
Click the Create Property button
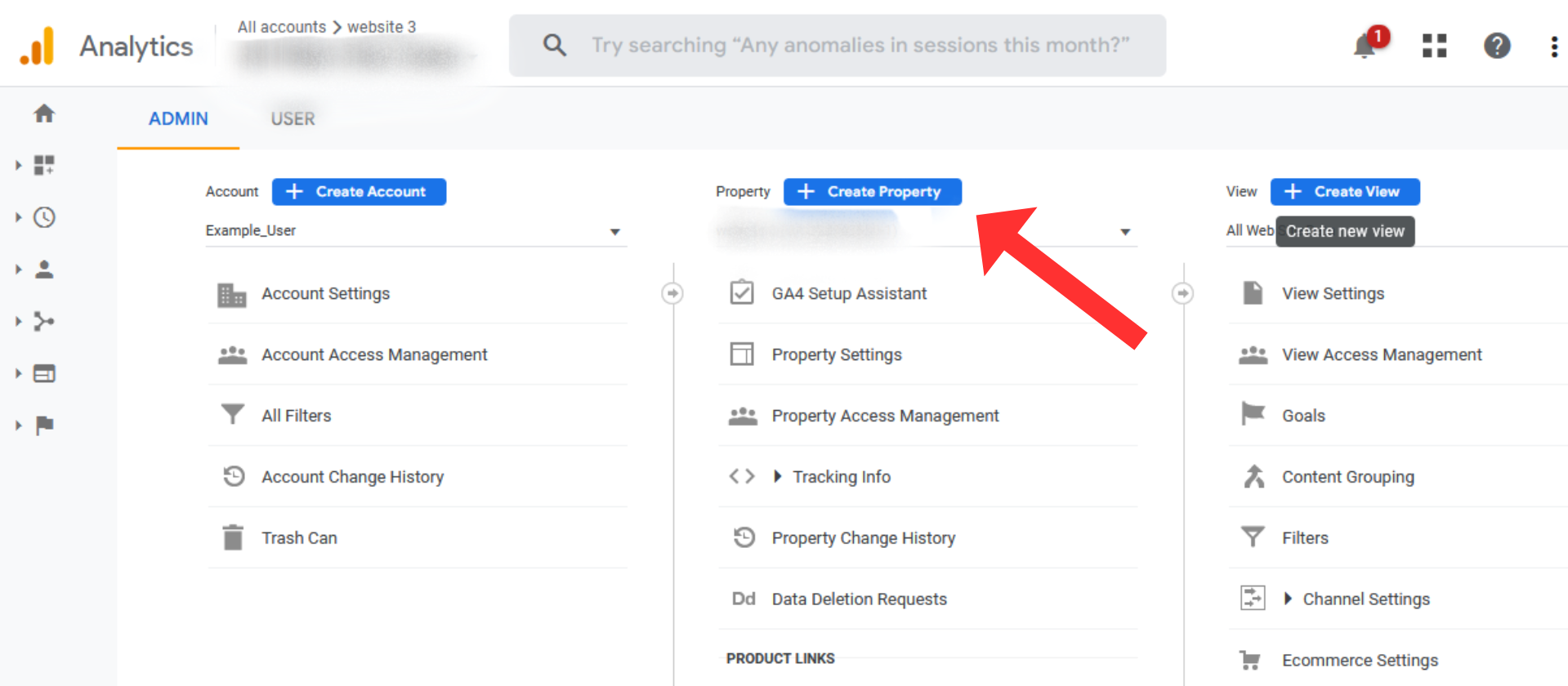(x=872, y=192)
